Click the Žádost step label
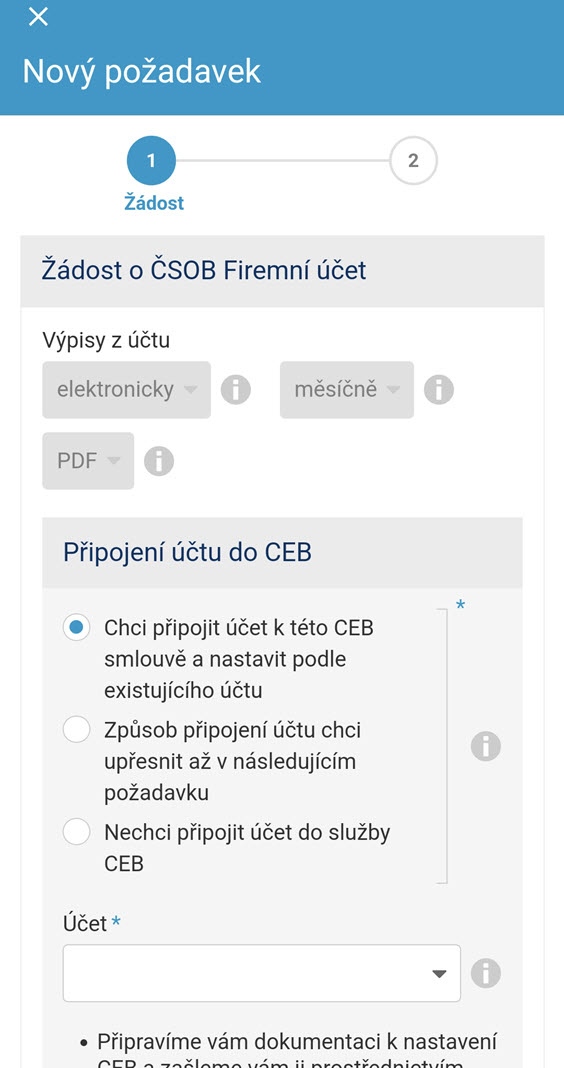 click(x=154, y=203)
